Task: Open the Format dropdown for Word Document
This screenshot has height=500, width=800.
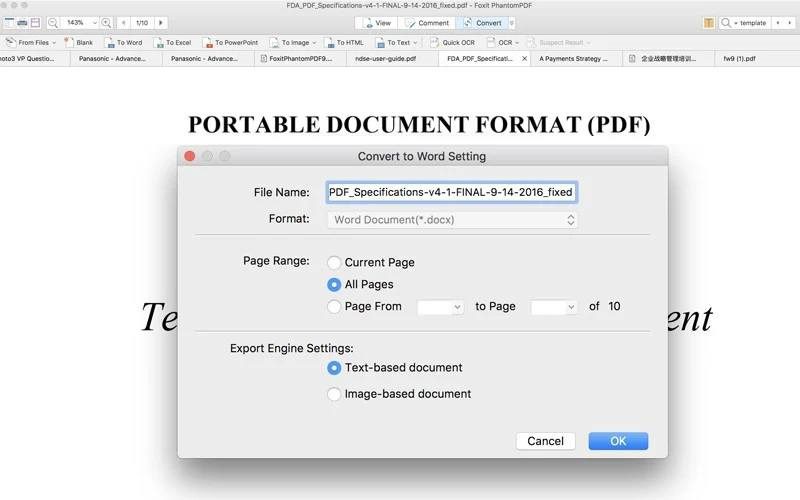Action: 452,220
